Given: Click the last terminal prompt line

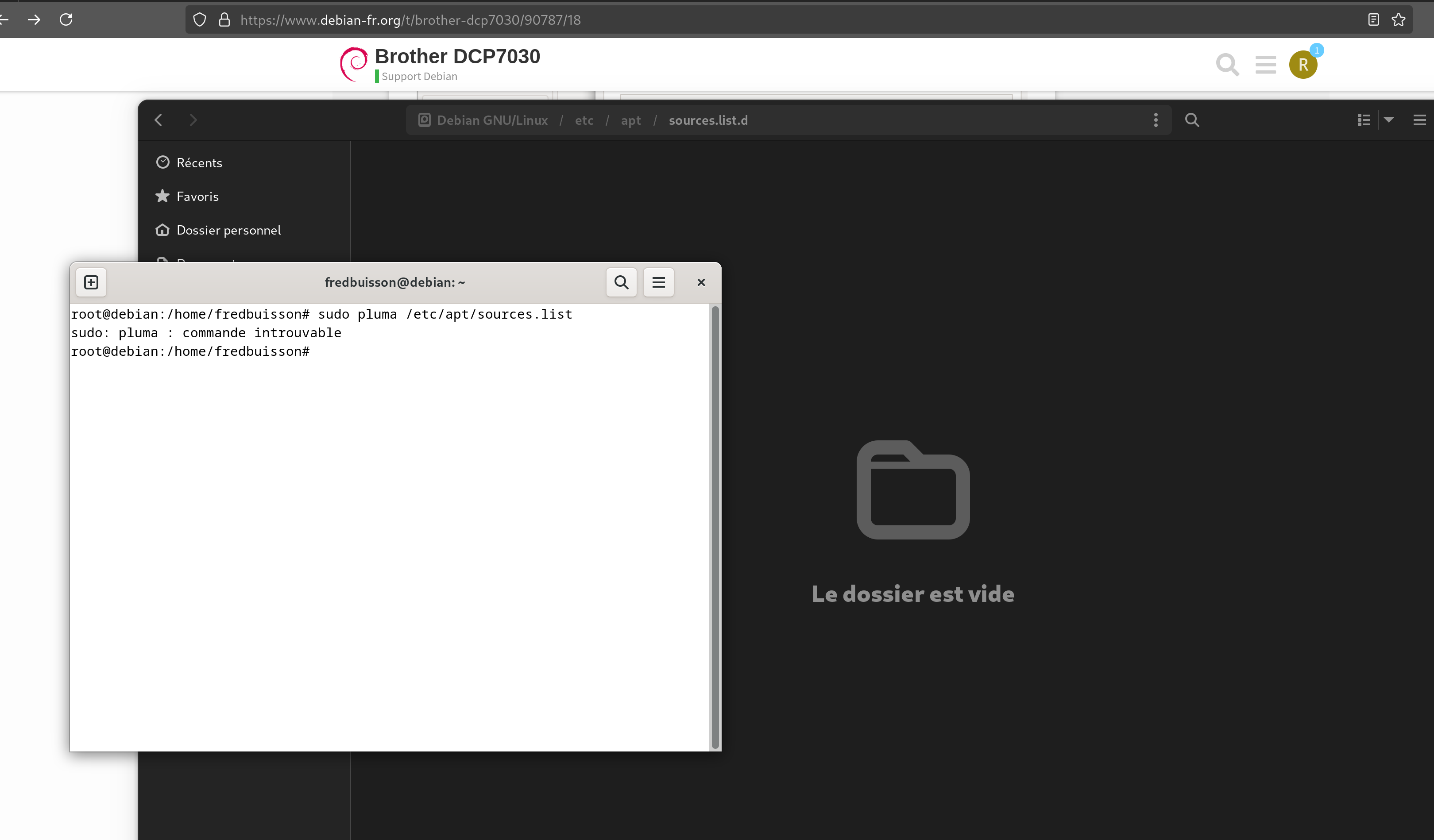Looking at the screenshot, I should coord(190,351).
